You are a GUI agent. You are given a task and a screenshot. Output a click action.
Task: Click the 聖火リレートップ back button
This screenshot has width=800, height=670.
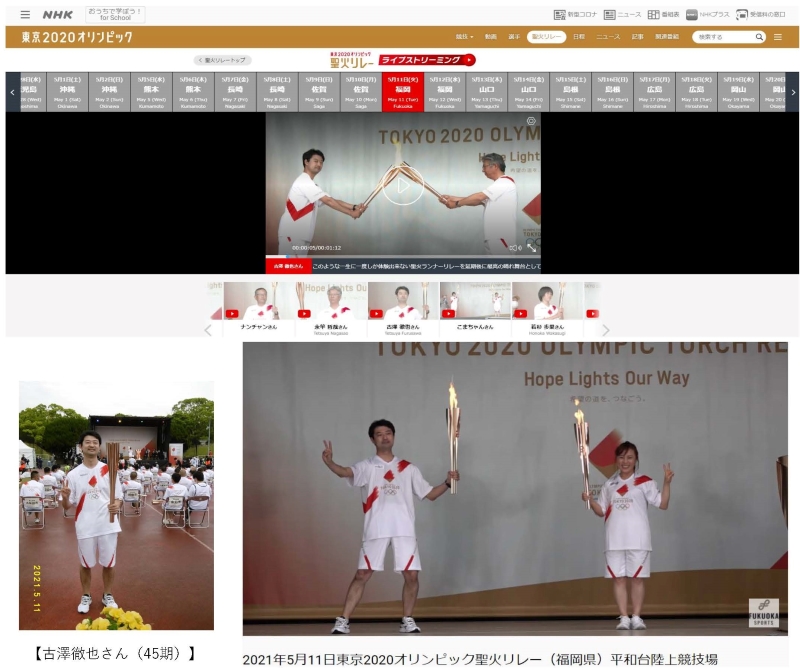tap(222, 60)
